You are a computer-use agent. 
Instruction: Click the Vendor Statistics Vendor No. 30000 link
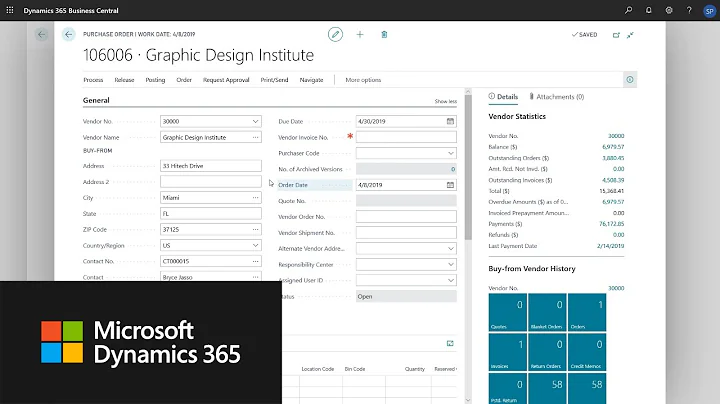pyautogui.click(x=616, y=136)
